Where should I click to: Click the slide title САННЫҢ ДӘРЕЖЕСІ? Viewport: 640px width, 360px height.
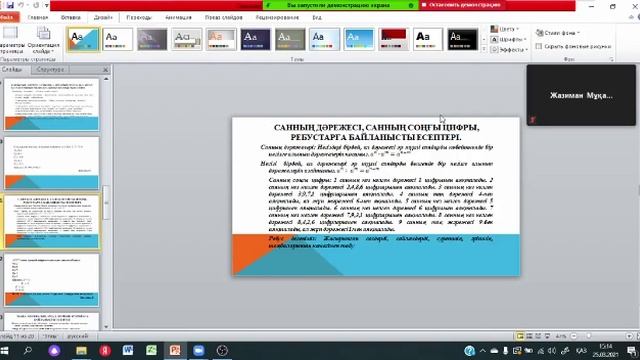tap(376, 132)
